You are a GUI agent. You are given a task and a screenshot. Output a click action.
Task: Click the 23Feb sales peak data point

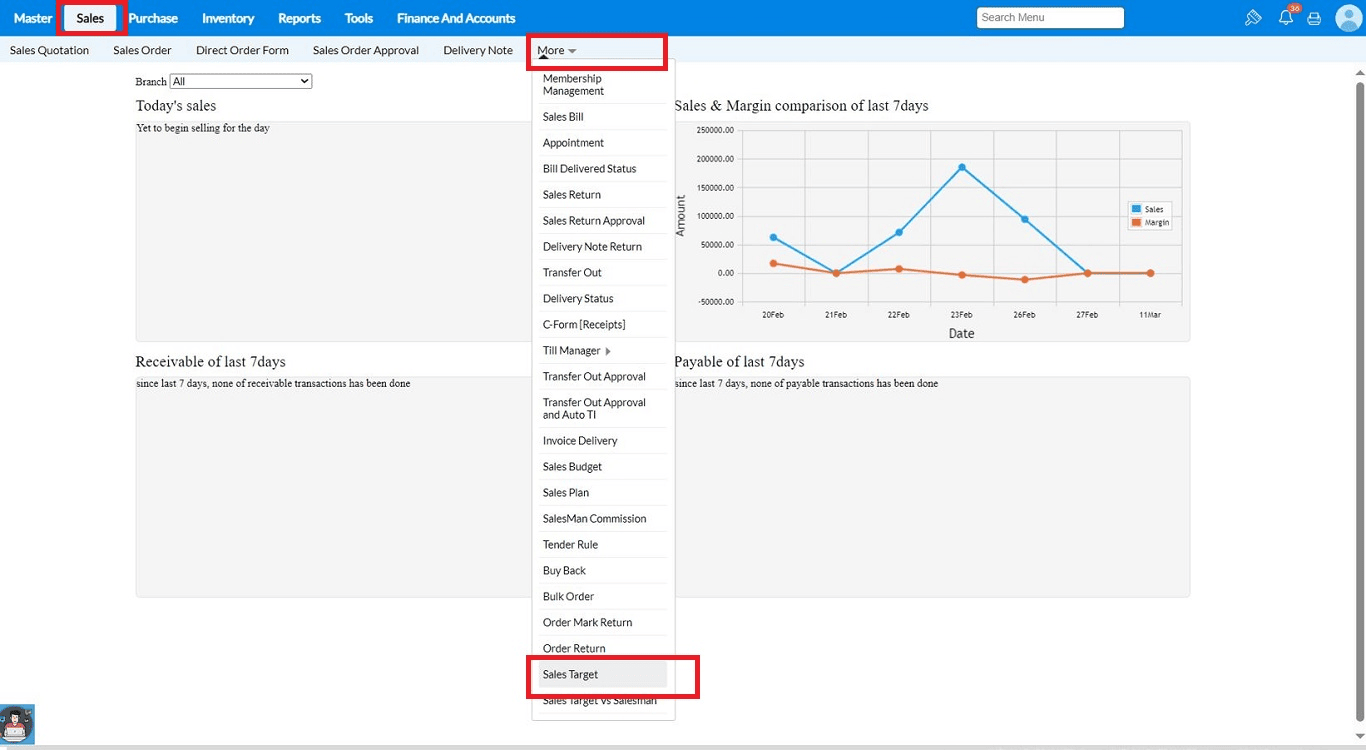[x=962, y=167]
